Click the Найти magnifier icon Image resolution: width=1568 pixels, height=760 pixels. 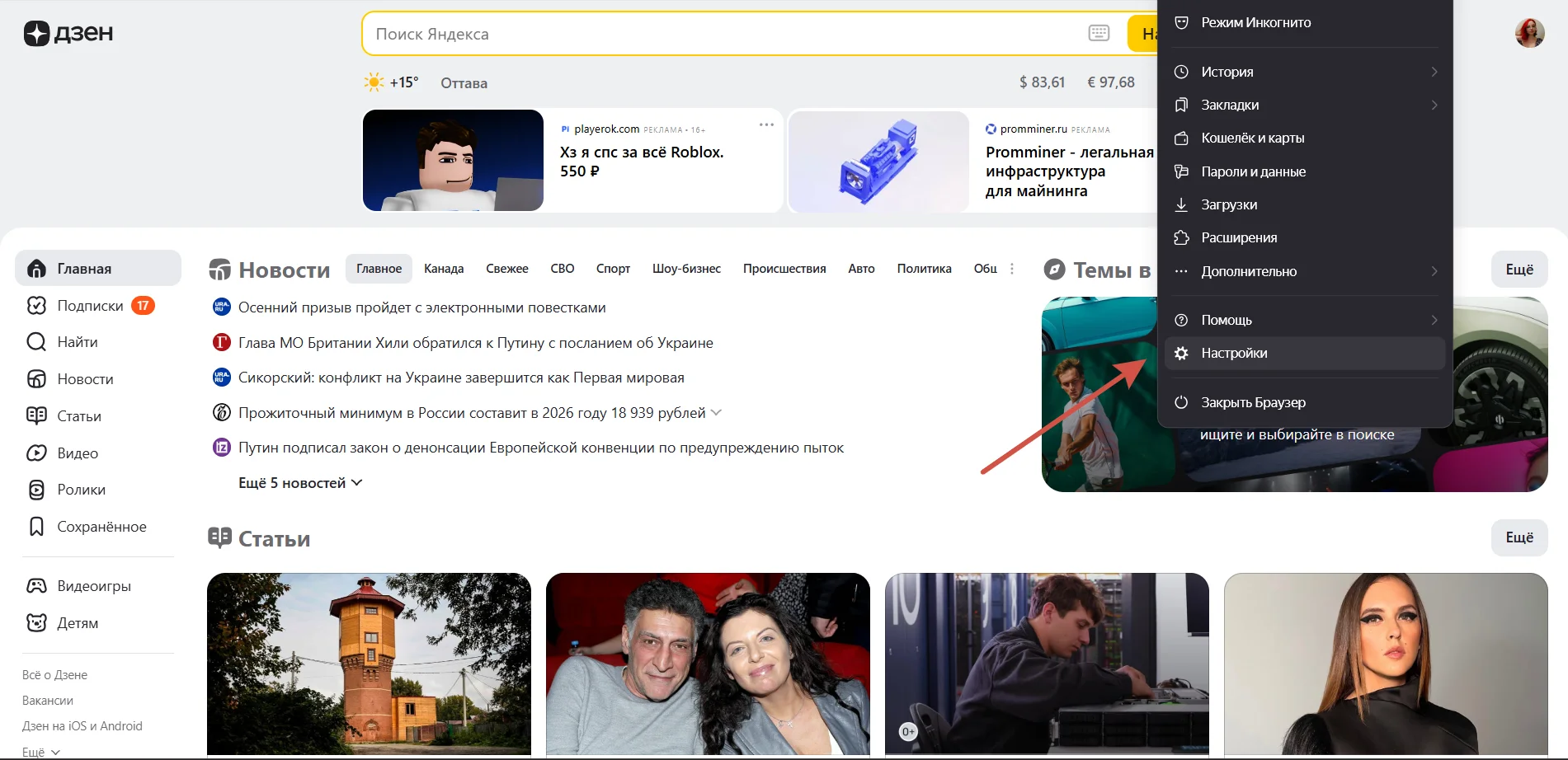point(36,342)
